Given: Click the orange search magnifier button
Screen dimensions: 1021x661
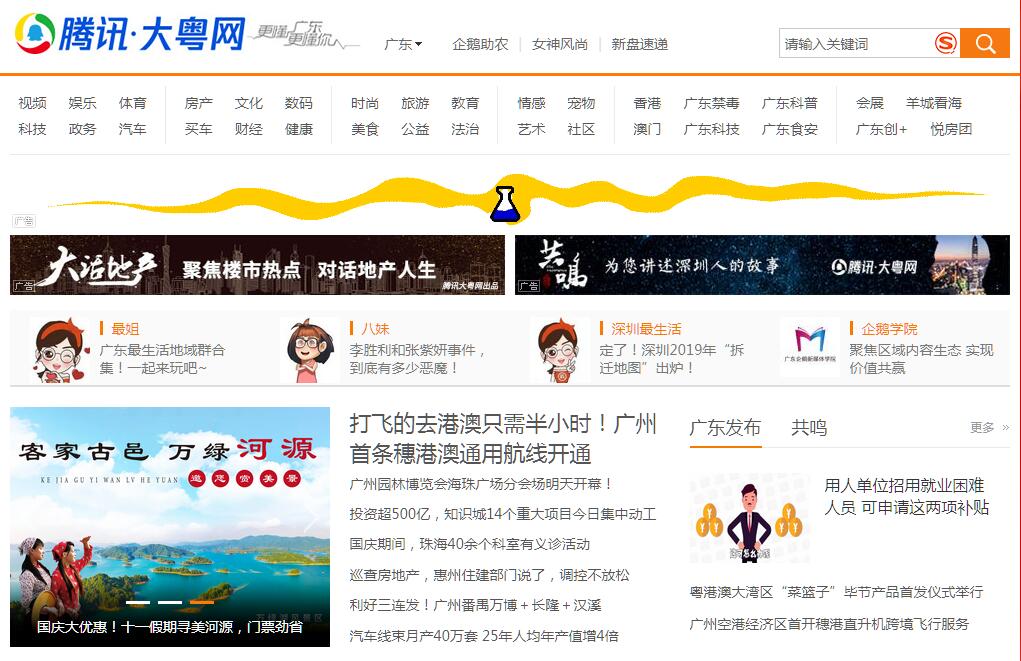Looking at the screenshot, I should click(985, 43).
